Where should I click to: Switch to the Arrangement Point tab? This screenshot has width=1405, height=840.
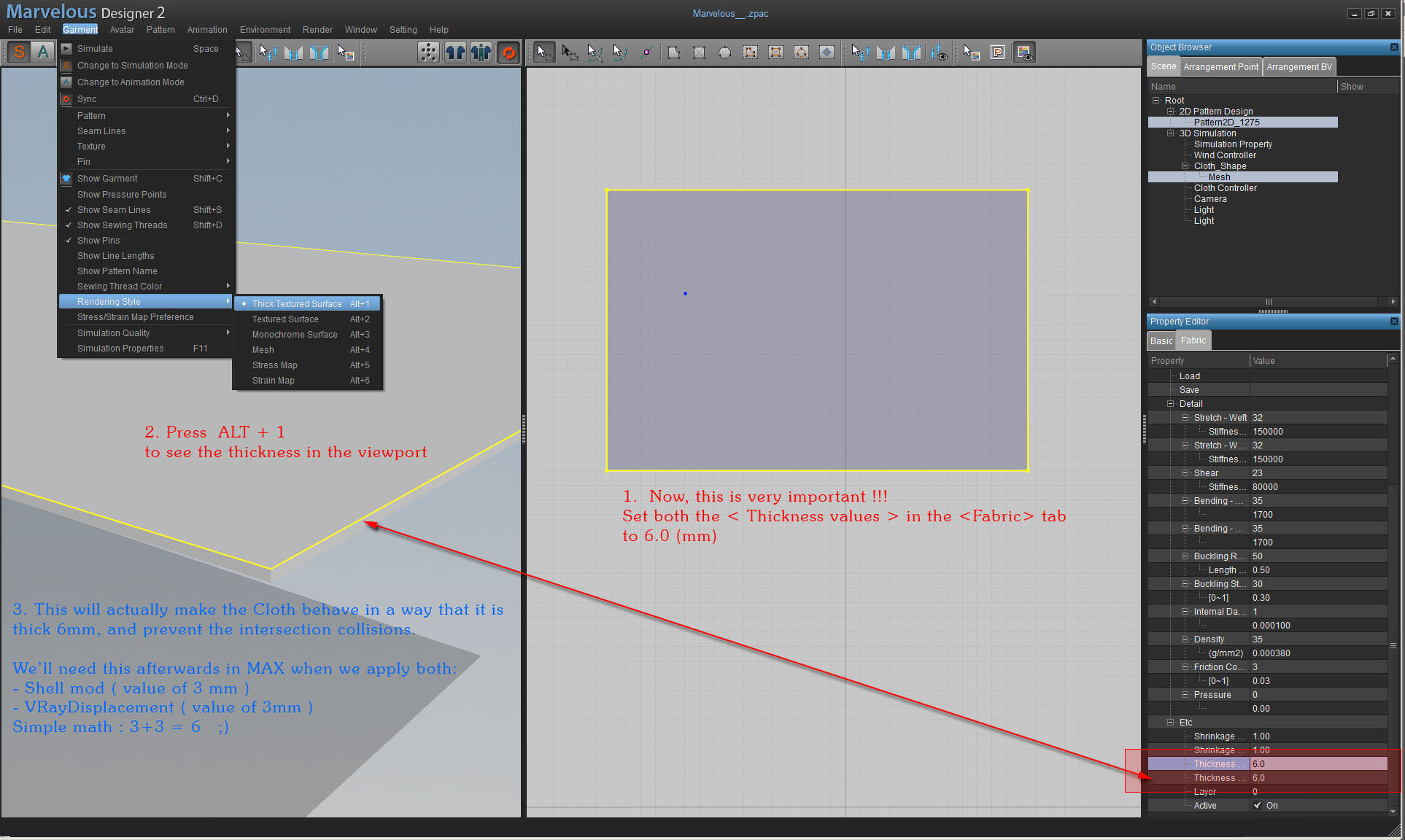click(x=1221, y=66)
